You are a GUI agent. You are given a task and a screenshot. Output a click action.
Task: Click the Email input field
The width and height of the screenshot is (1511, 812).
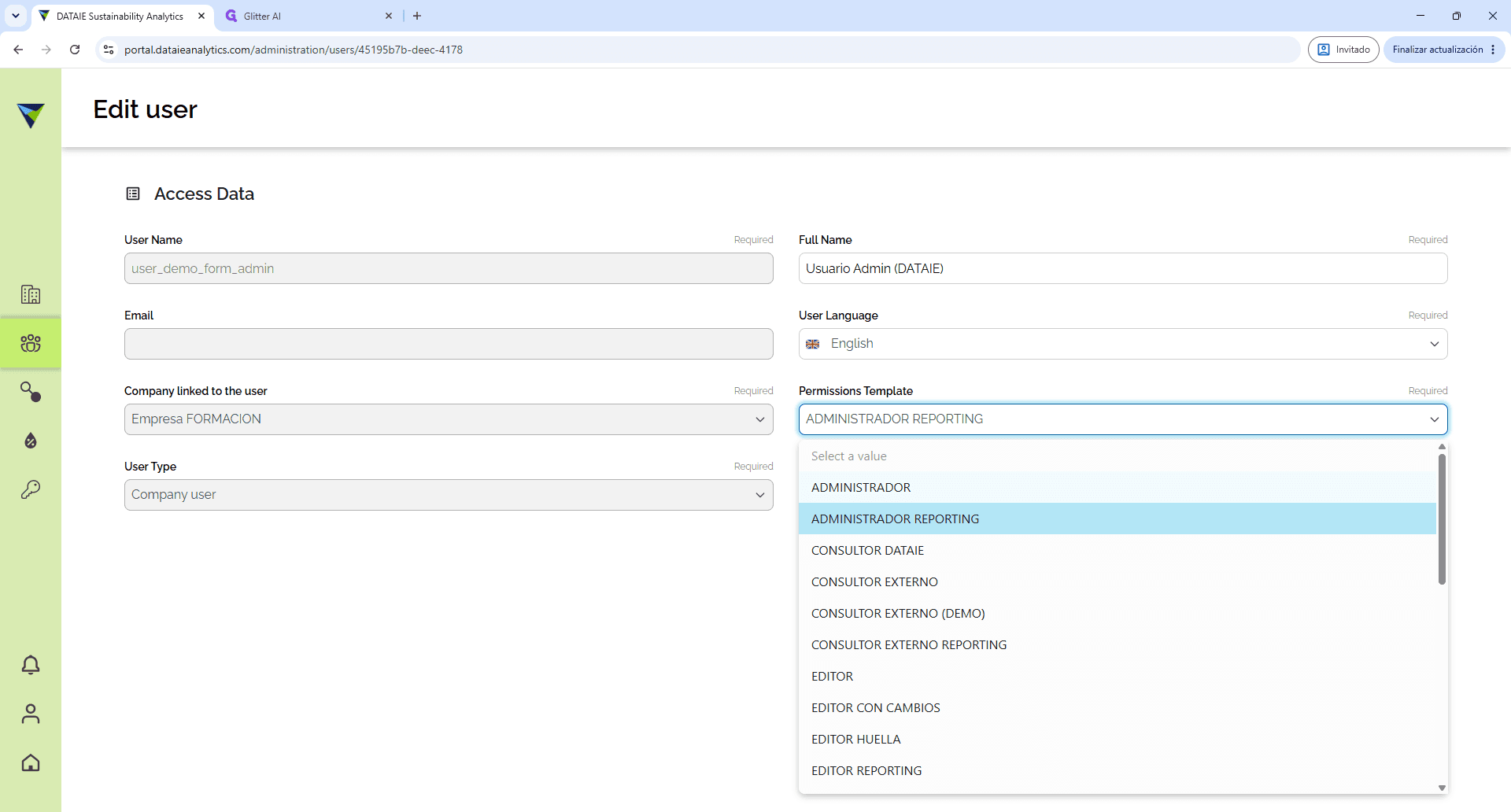tap(449, 344)
